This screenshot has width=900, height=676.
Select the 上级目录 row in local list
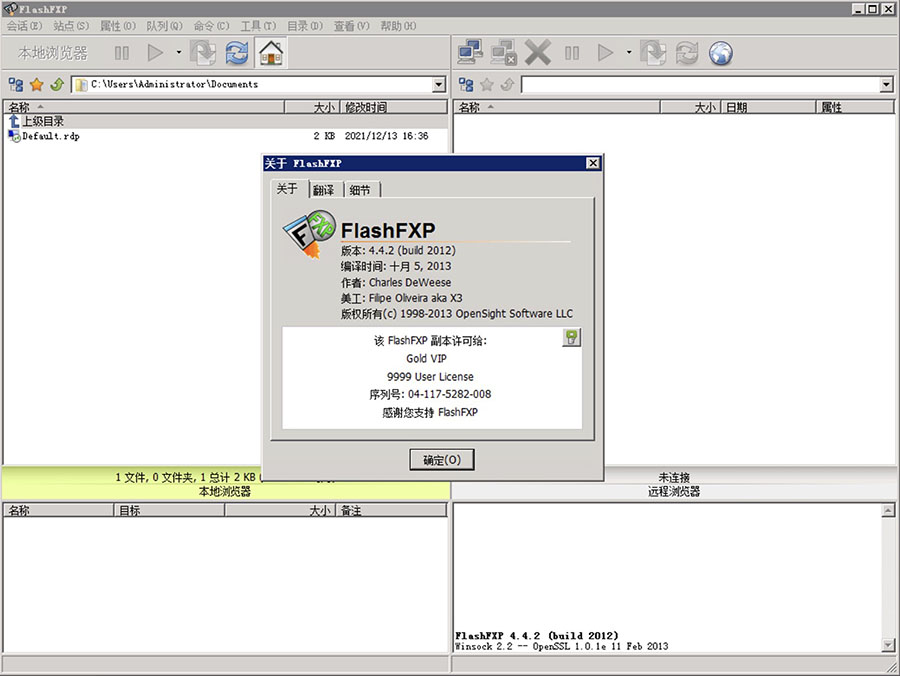pos(226,121)
